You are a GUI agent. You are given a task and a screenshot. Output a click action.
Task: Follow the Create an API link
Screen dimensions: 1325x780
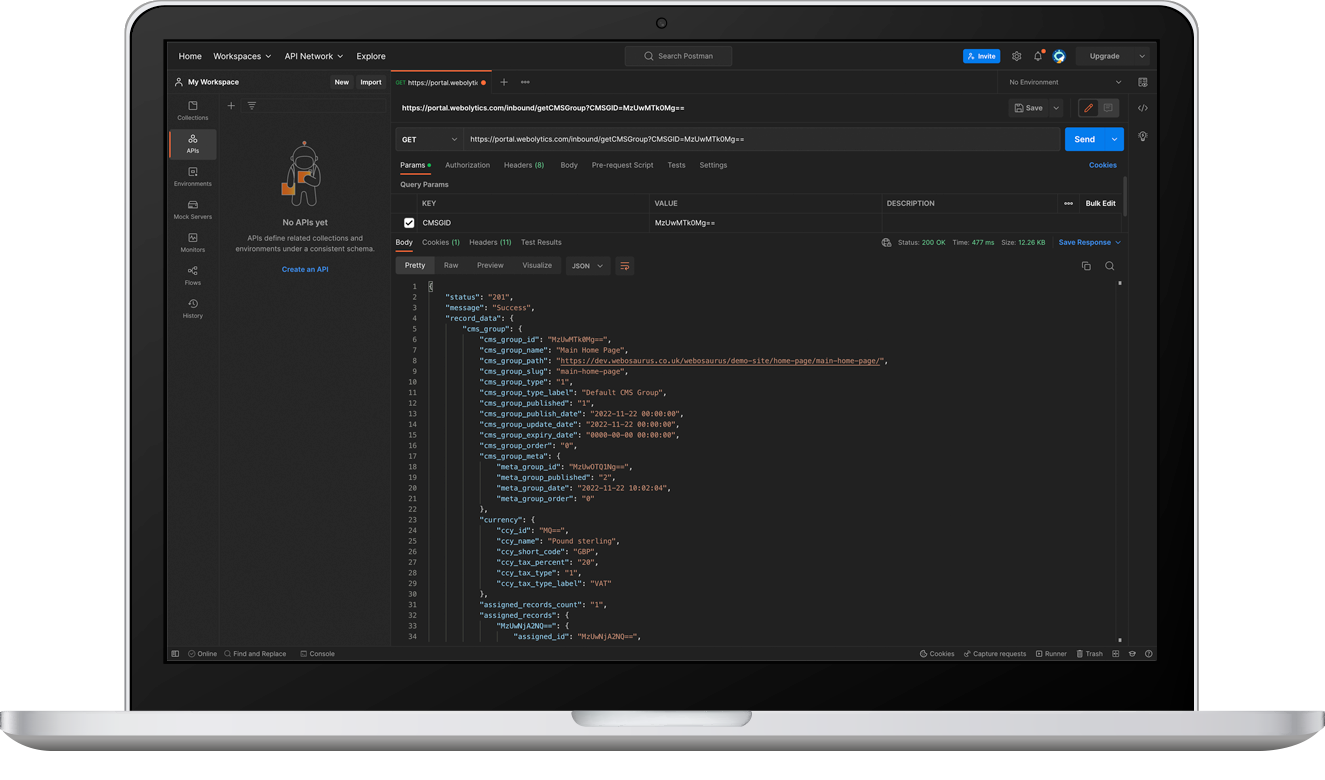pyautogui.click(x=305, y=270)
